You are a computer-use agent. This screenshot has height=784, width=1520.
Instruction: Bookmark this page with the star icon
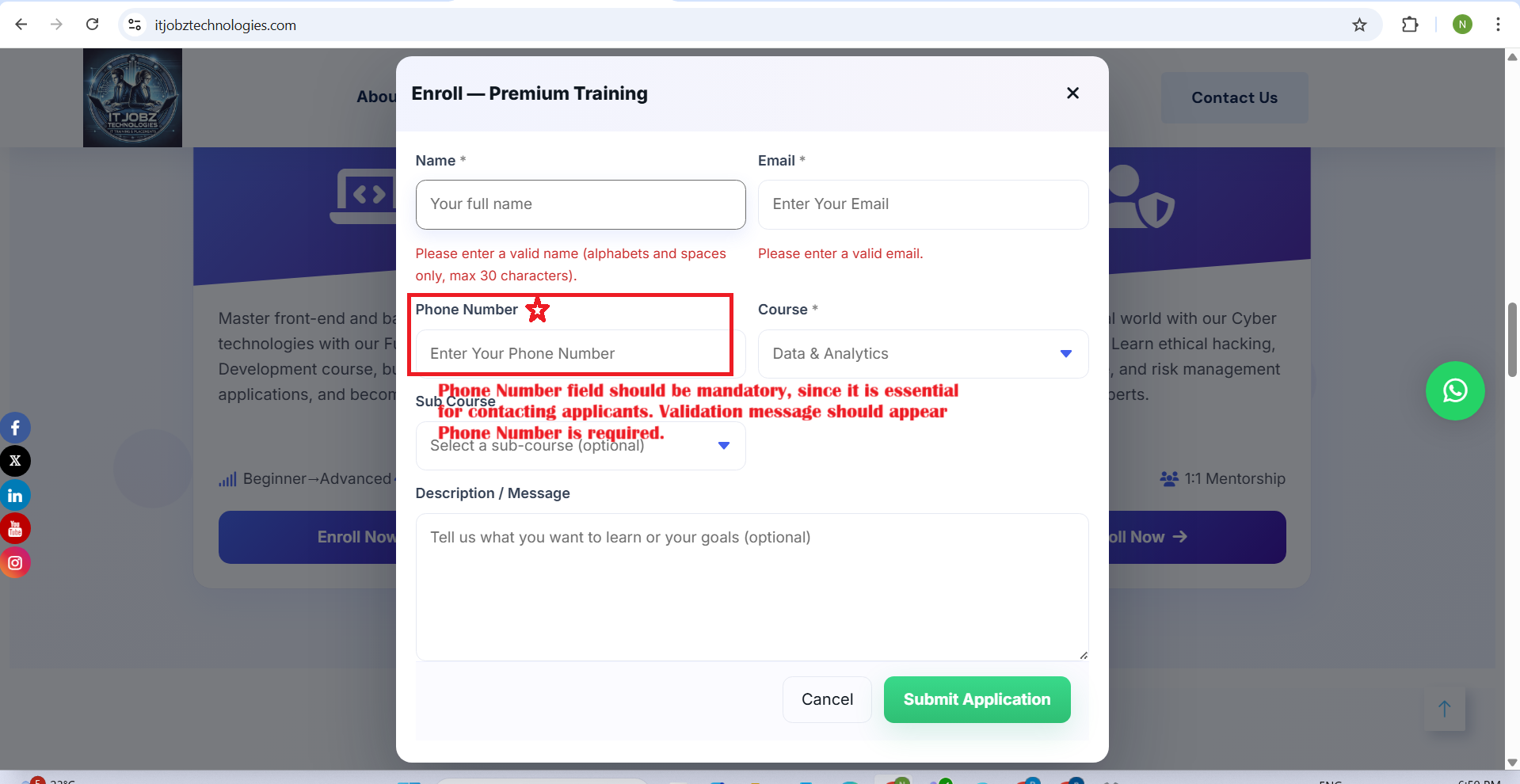point(1359,25)
